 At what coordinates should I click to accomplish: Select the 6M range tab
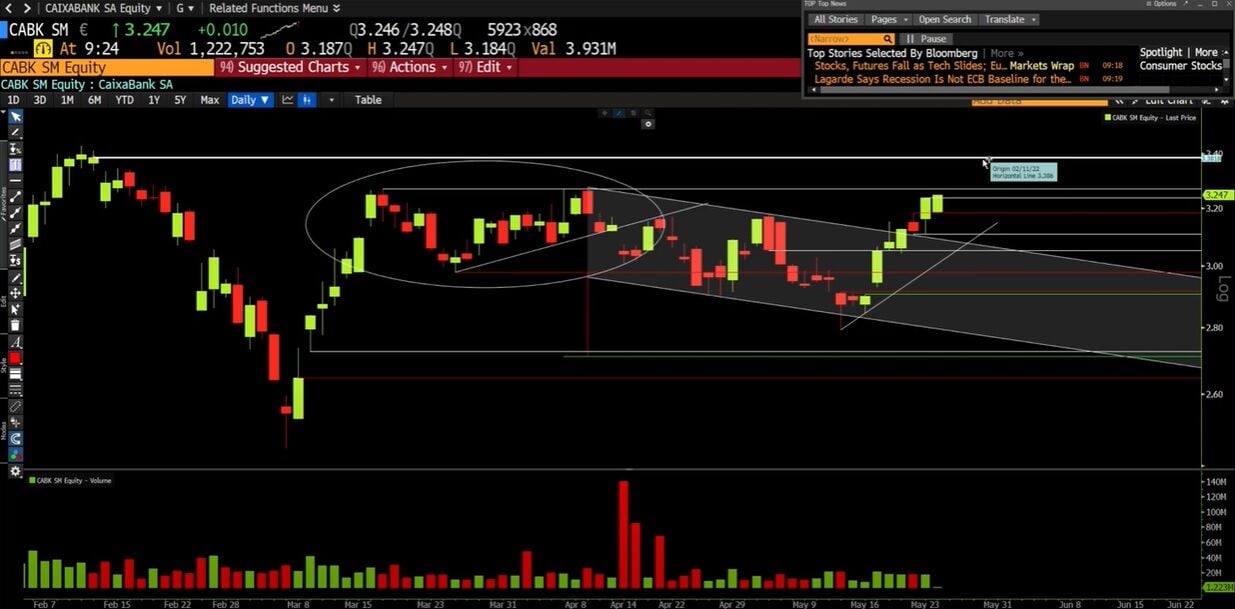(94, 100)
